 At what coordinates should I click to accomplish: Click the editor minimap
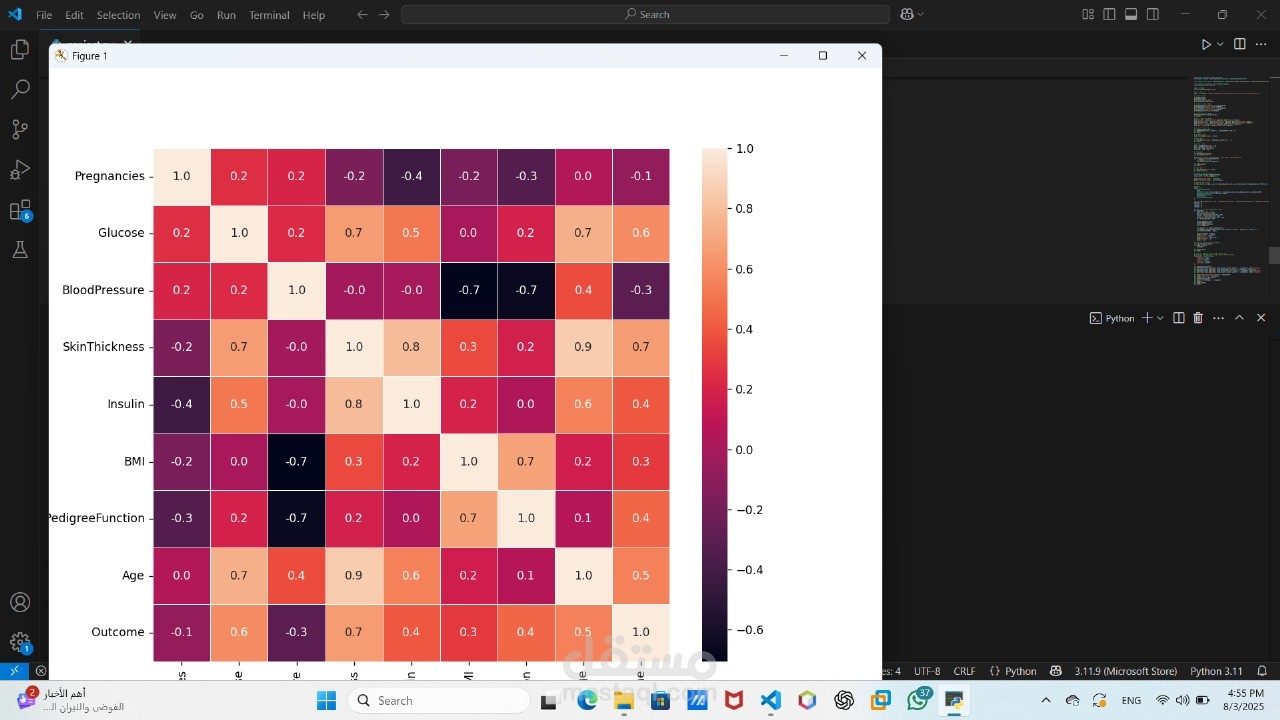tap(1230, 180)
